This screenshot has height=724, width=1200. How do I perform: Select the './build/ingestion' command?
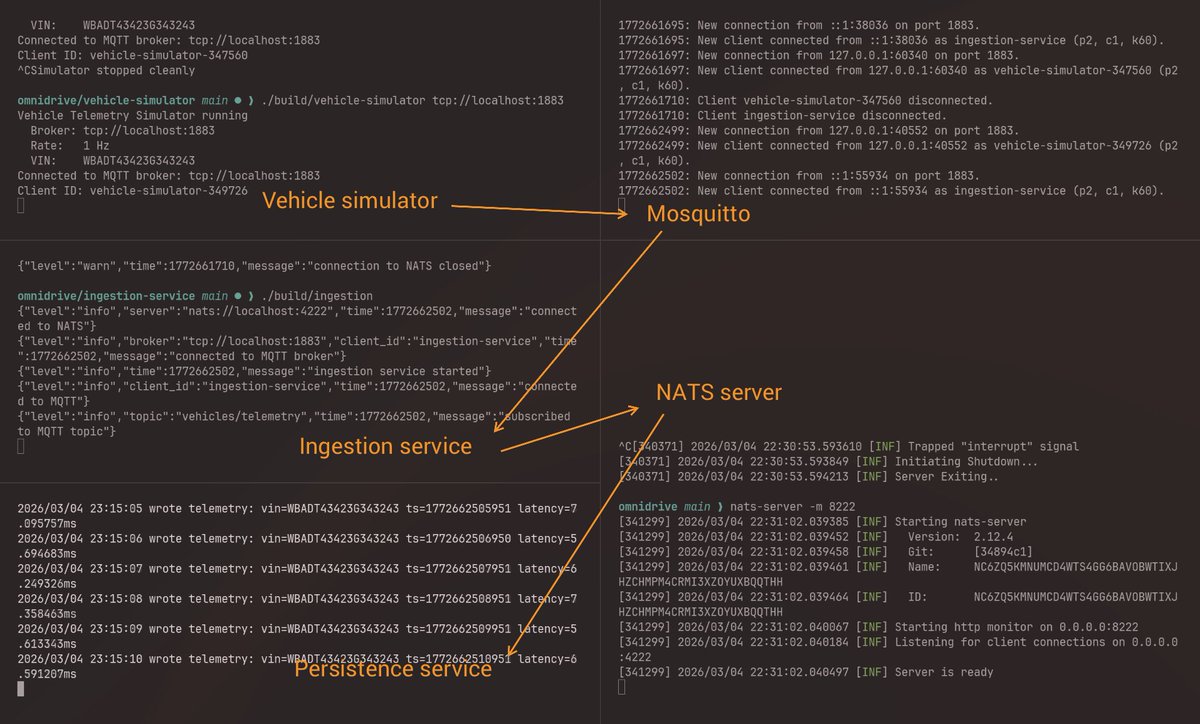[316, 296]
